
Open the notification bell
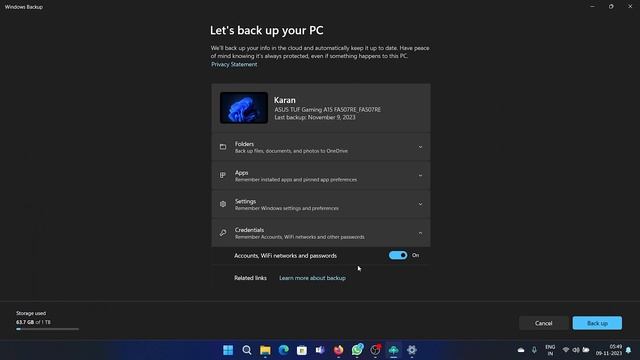(629, 350)
